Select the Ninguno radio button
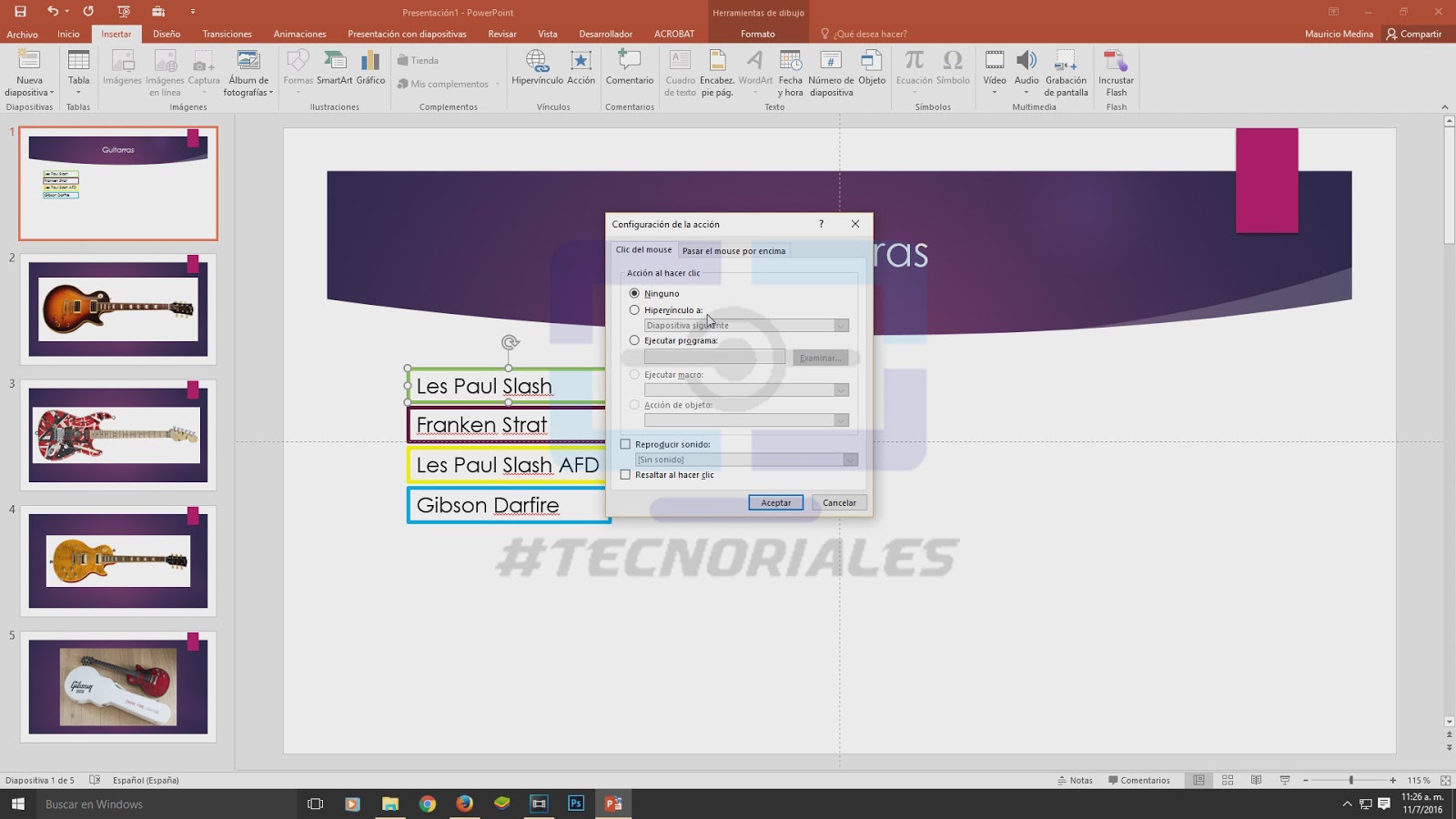The image size is (1456, 819). coord(634,293)
